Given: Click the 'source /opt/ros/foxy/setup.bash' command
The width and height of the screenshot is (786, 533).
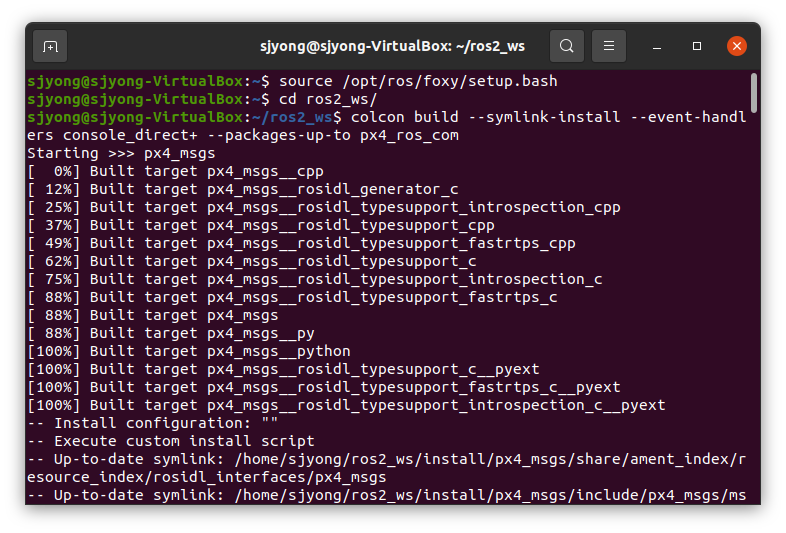Looking at the screenshot, I should [418, 81].
